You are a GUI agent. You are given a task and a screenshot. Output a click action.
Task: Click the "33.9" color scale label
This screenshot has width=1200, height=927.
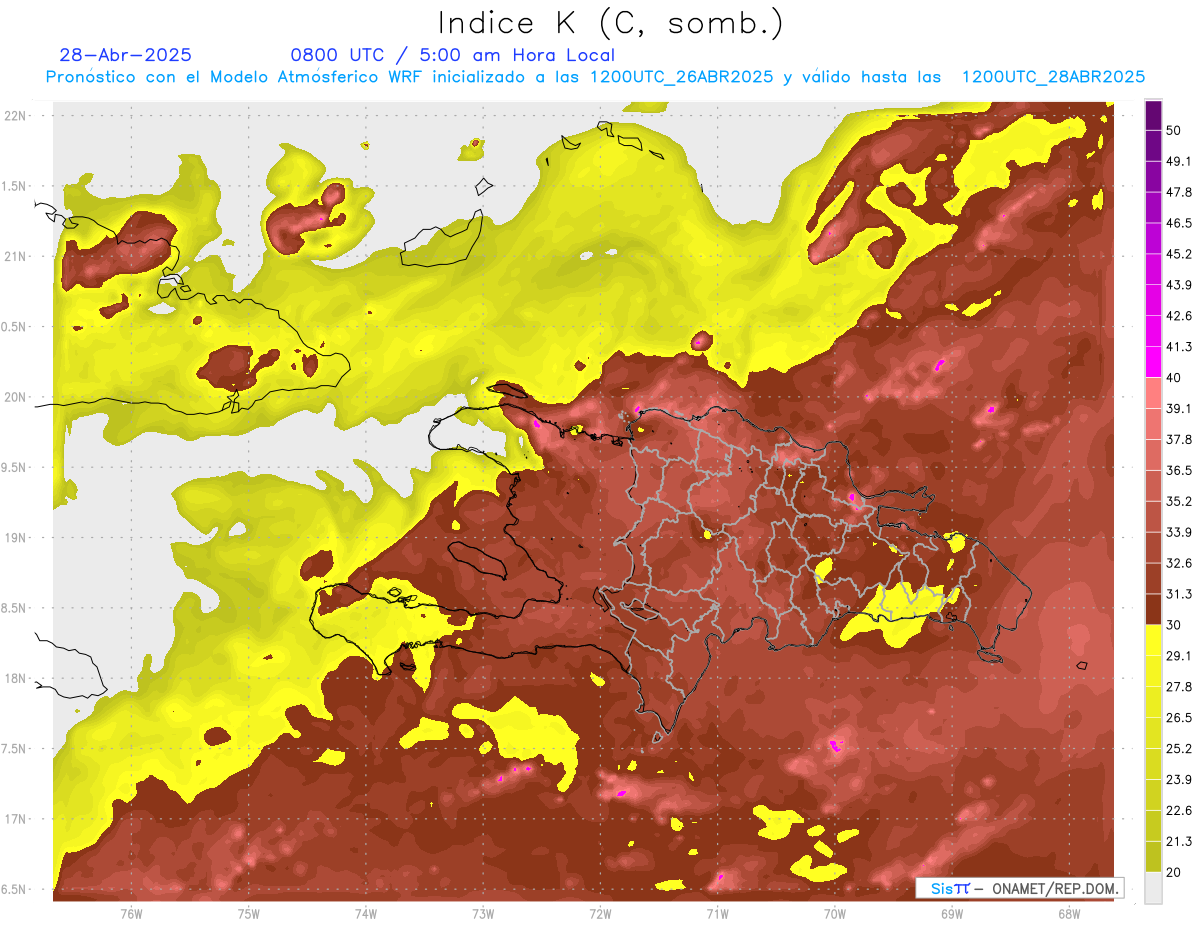coord(1179,532)
